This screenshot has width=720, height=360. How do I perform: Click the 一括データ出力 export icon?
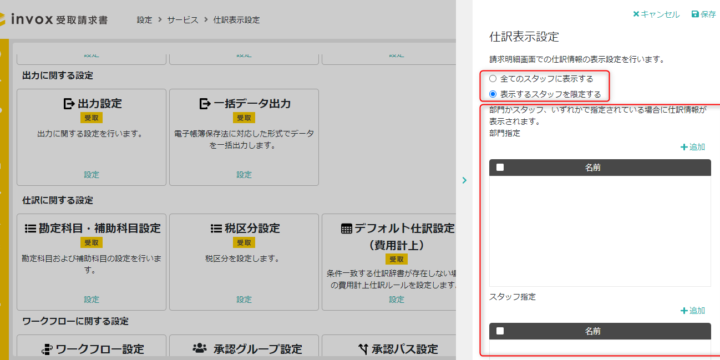point(205,104)
